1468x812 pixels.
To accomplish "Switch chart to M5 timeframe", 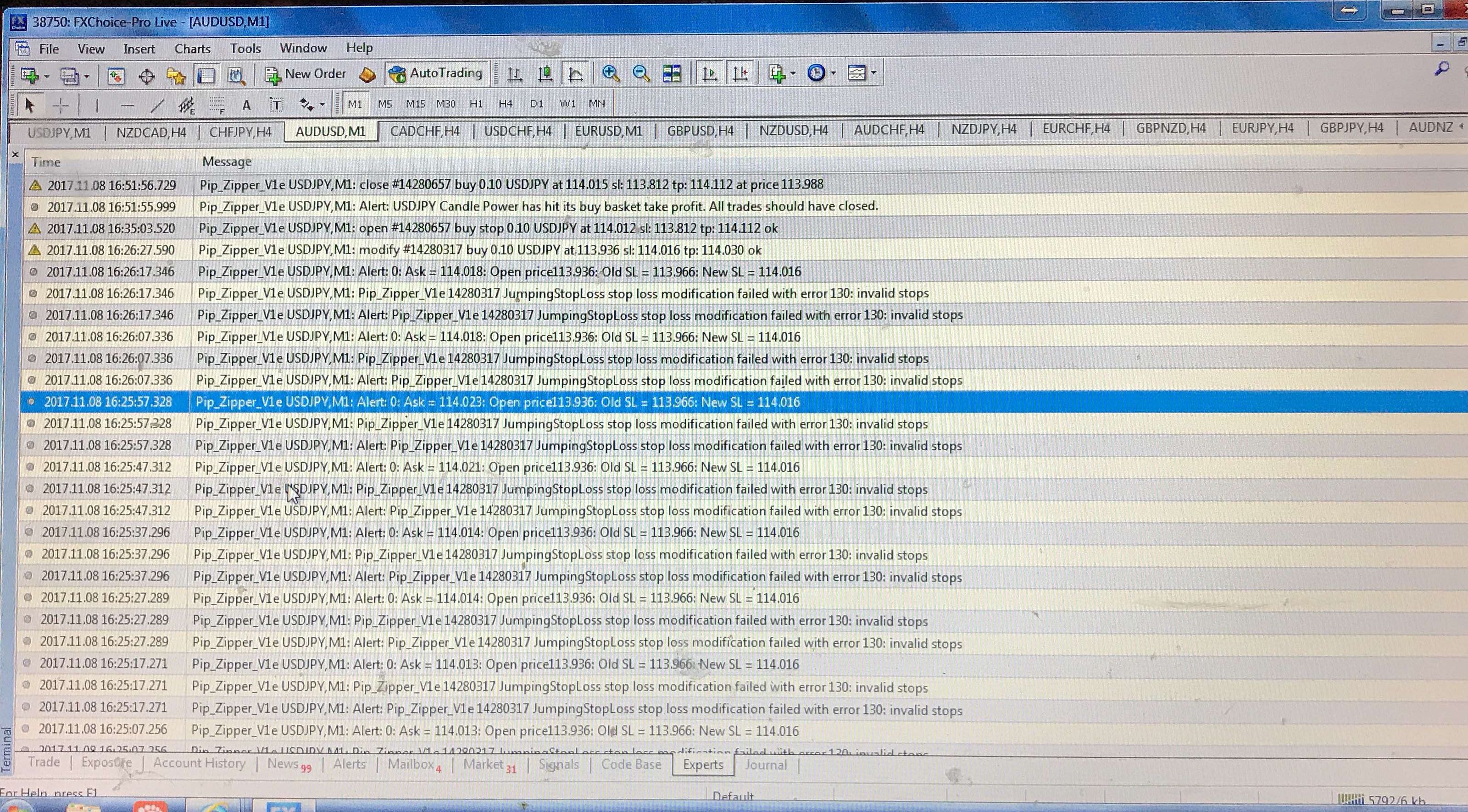I will [x=385, y=104].
